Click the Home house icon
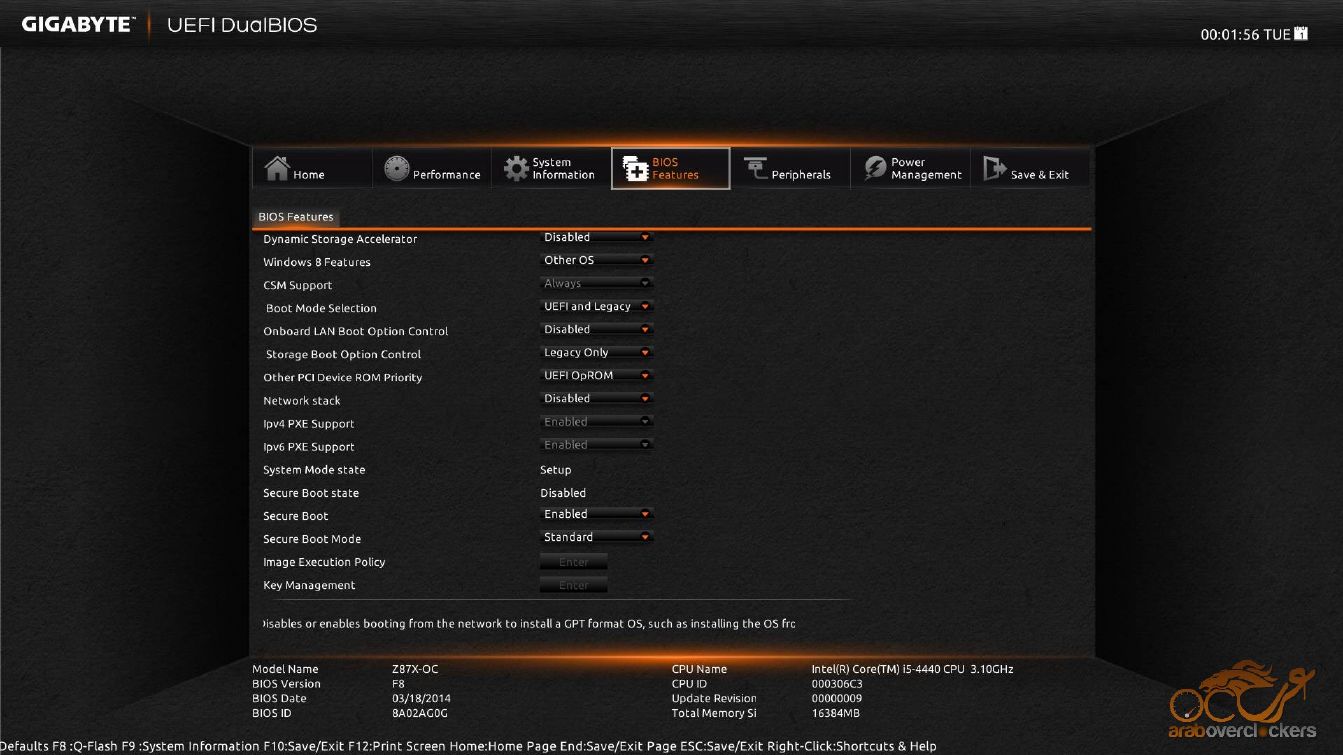The image size is (1343, 755). point(277,169)
